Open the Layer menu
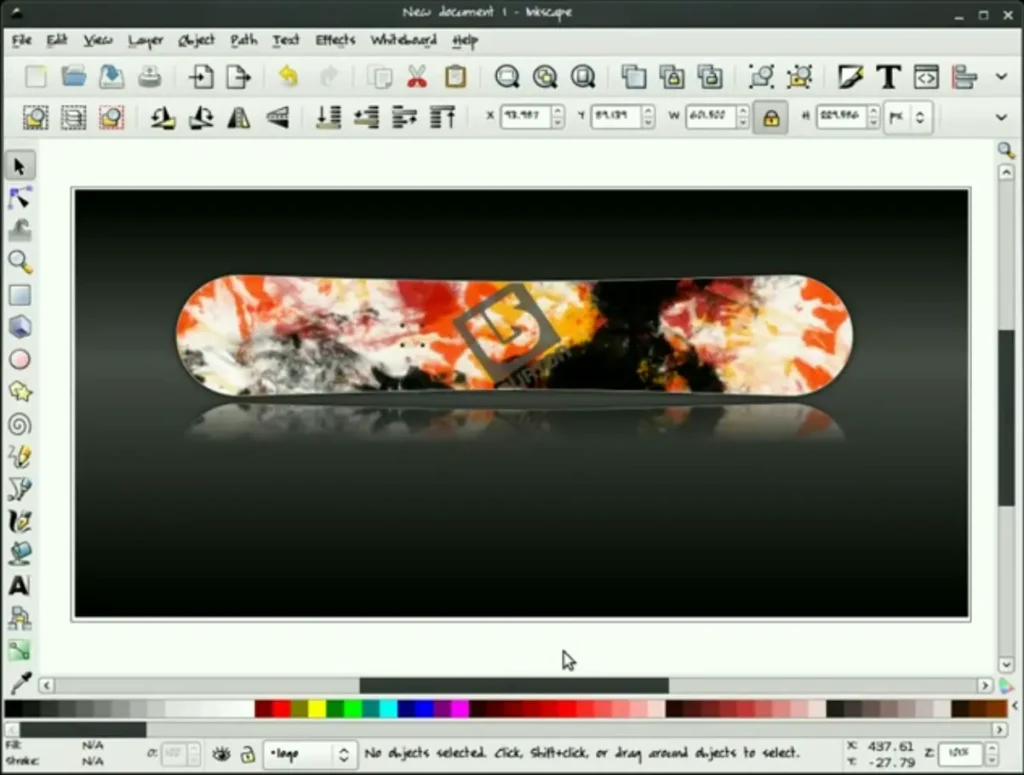The width and height of the screenshot is (1024, 775). [x=145, y=40]
